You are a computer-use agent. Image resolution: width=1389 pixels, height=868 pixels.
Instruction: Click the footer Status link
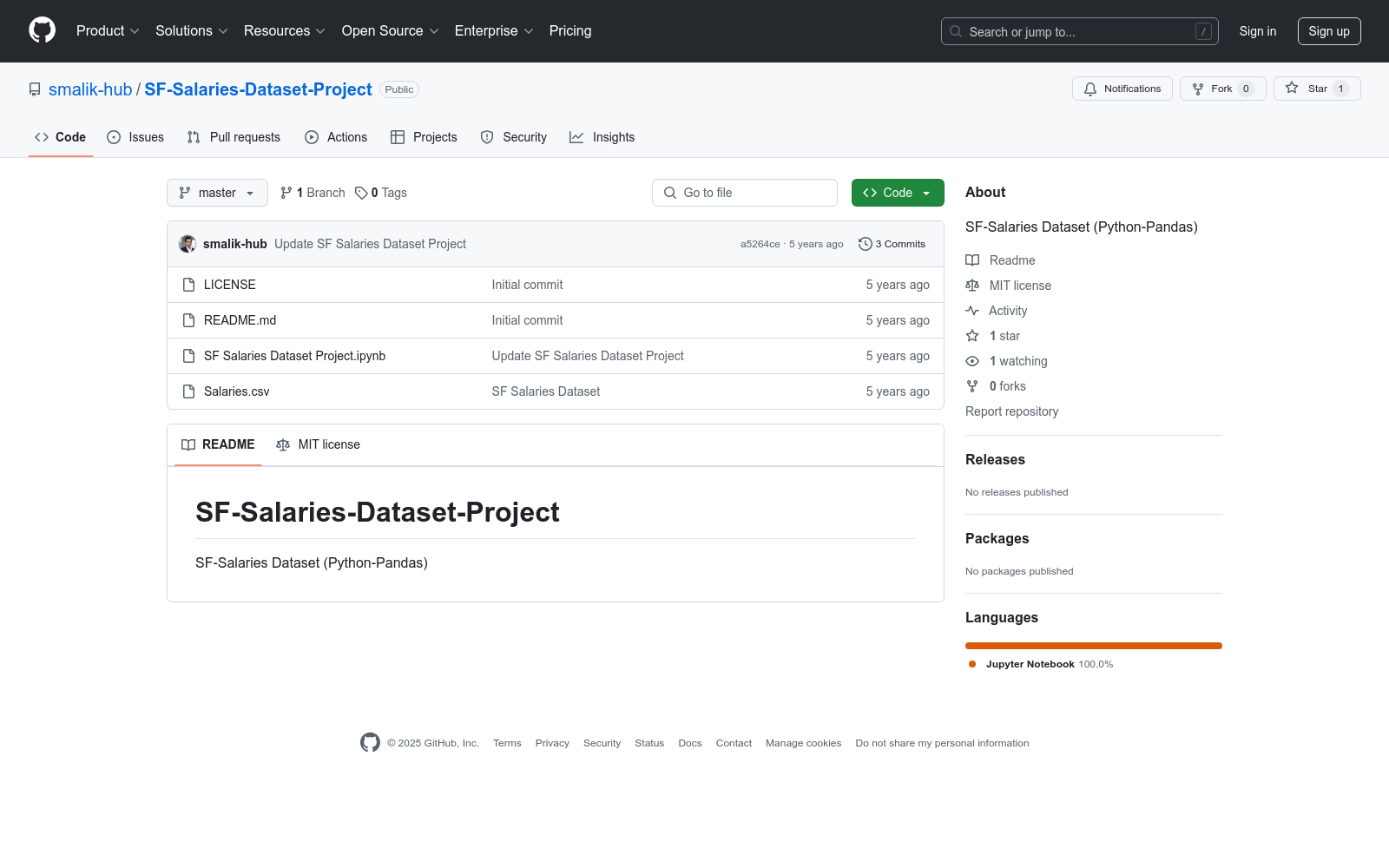(x=649, y=743)
